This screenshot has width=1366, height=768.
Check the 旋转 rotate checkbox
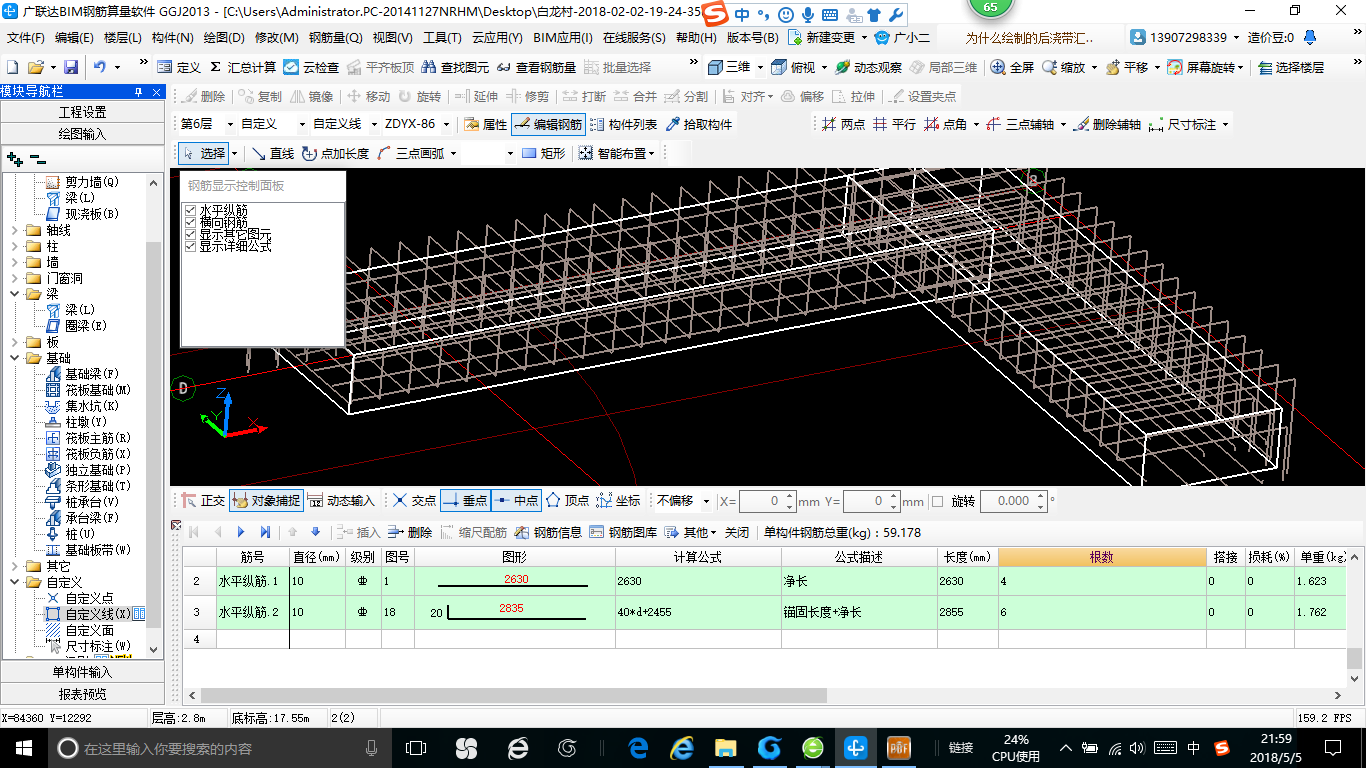pyautogui.click(x=937, y=501)
